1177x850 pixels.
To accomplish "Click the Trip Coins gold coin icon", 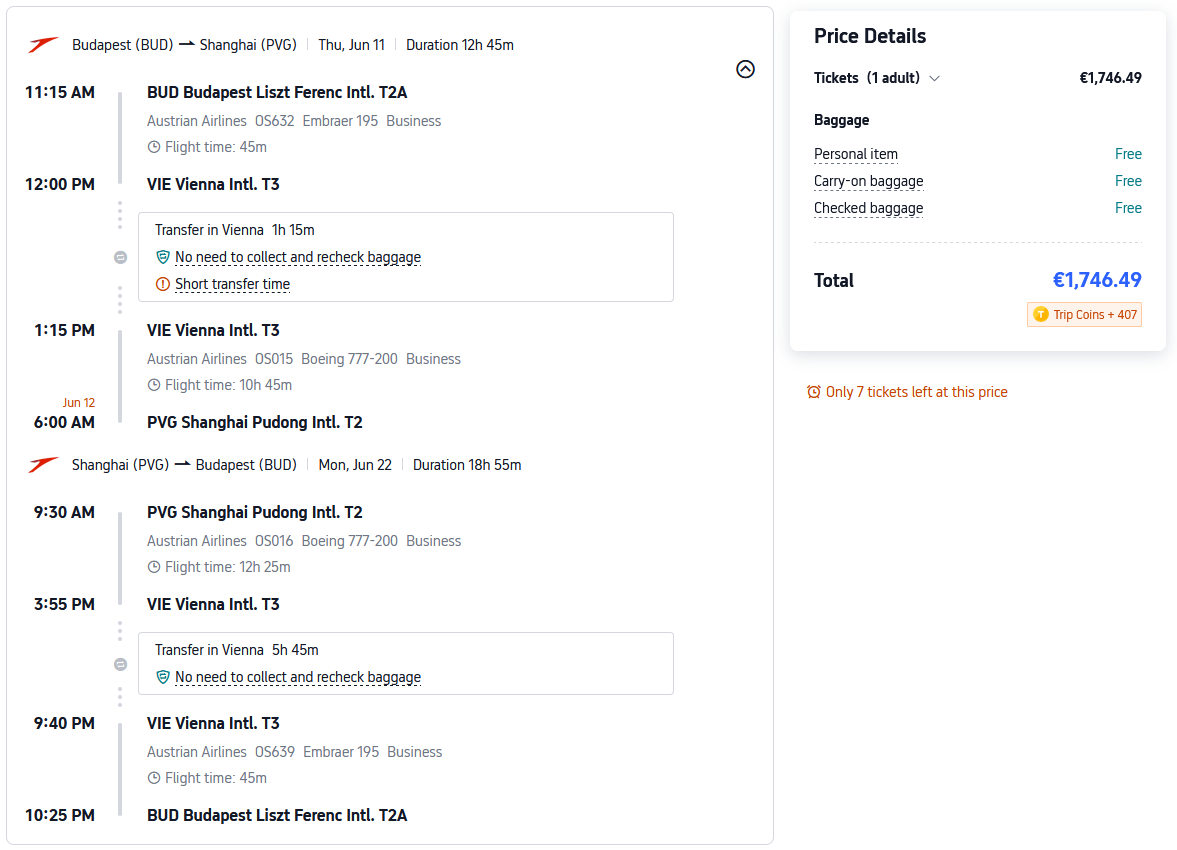I will [1040, 314].
